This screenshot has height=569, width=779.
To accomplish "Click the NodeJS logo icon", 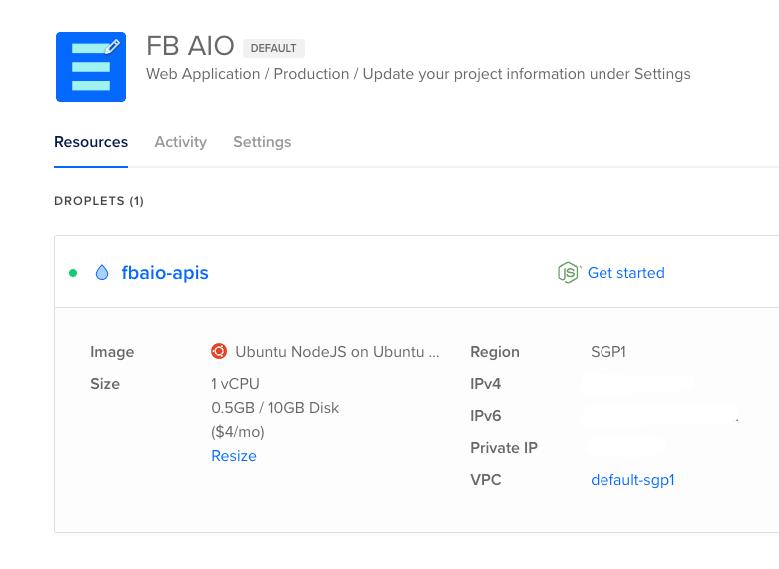I will tap(568, 272).
